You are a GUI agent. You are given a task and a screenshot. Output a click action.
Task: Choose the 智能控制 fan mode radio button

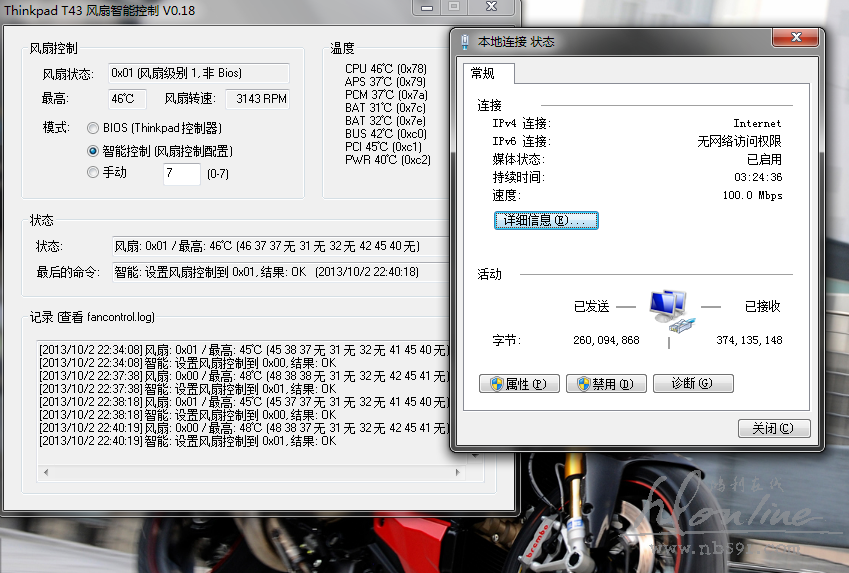(x=94, y=151)
